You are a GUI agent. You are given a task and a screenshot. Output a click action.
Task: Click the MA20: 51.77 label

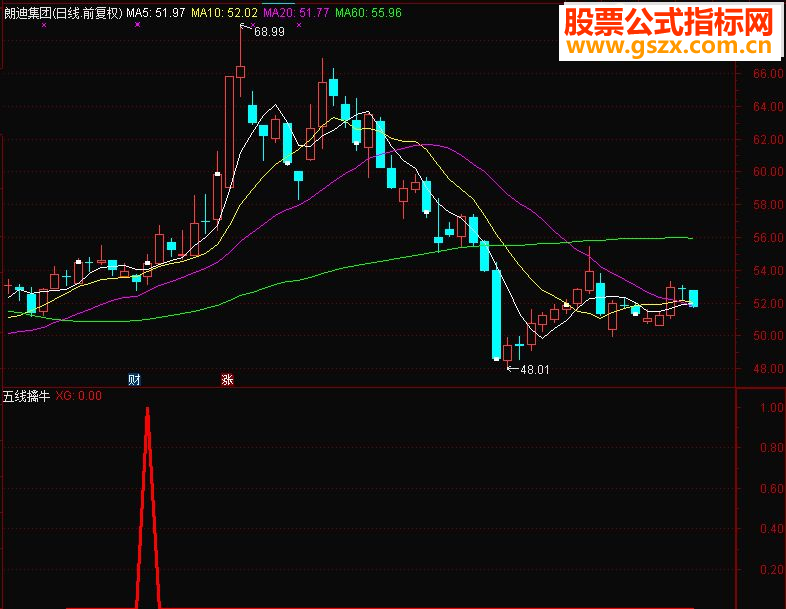click(x=296, y=13)
